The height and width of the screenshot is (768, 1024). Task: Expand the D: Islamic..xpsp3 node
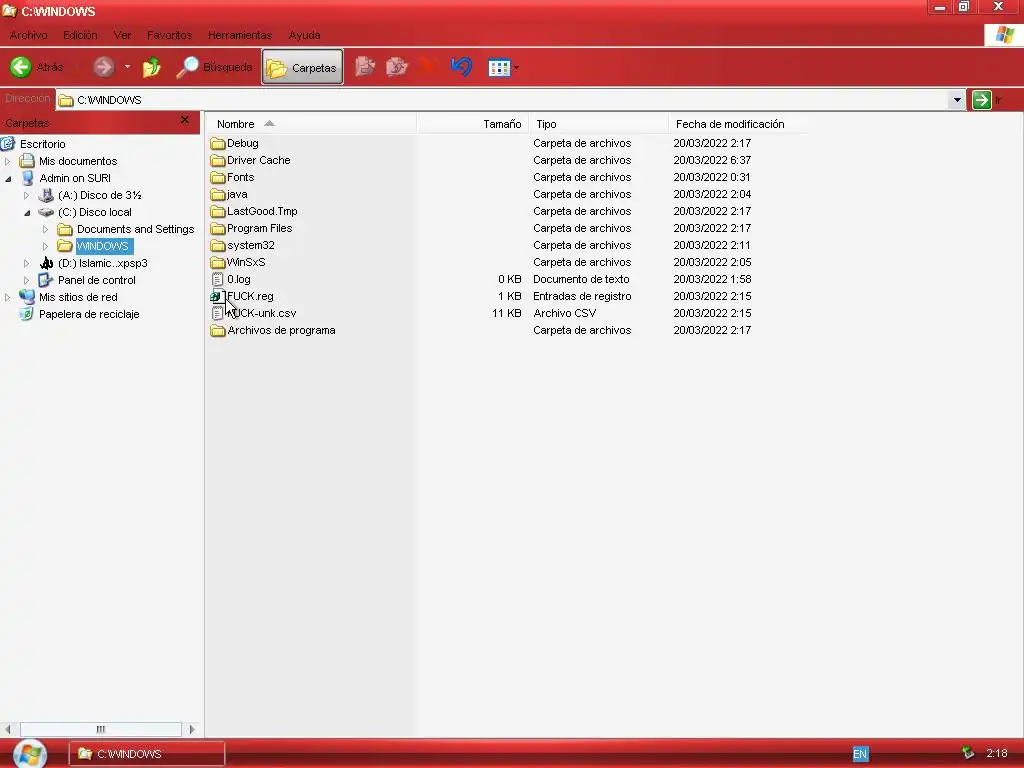point(26,263)
